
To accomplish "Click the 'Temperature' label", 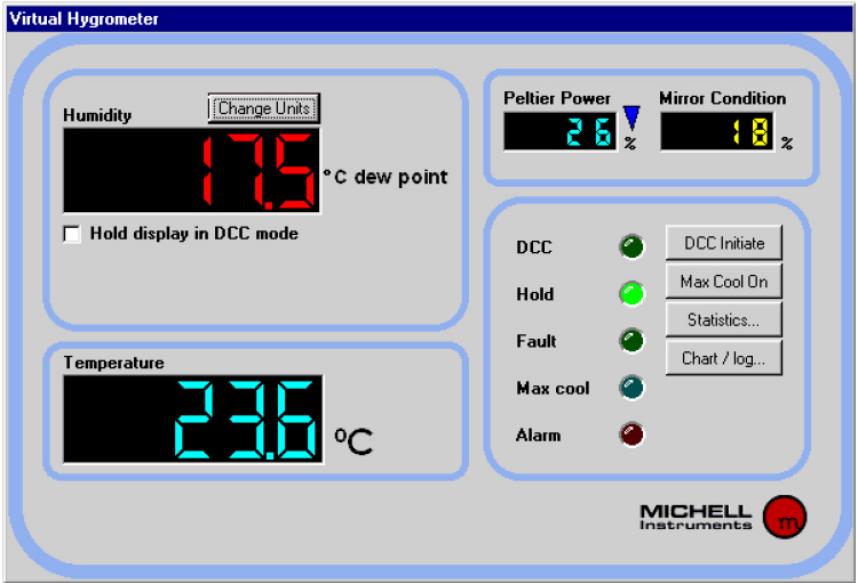I will coord(114,363).
